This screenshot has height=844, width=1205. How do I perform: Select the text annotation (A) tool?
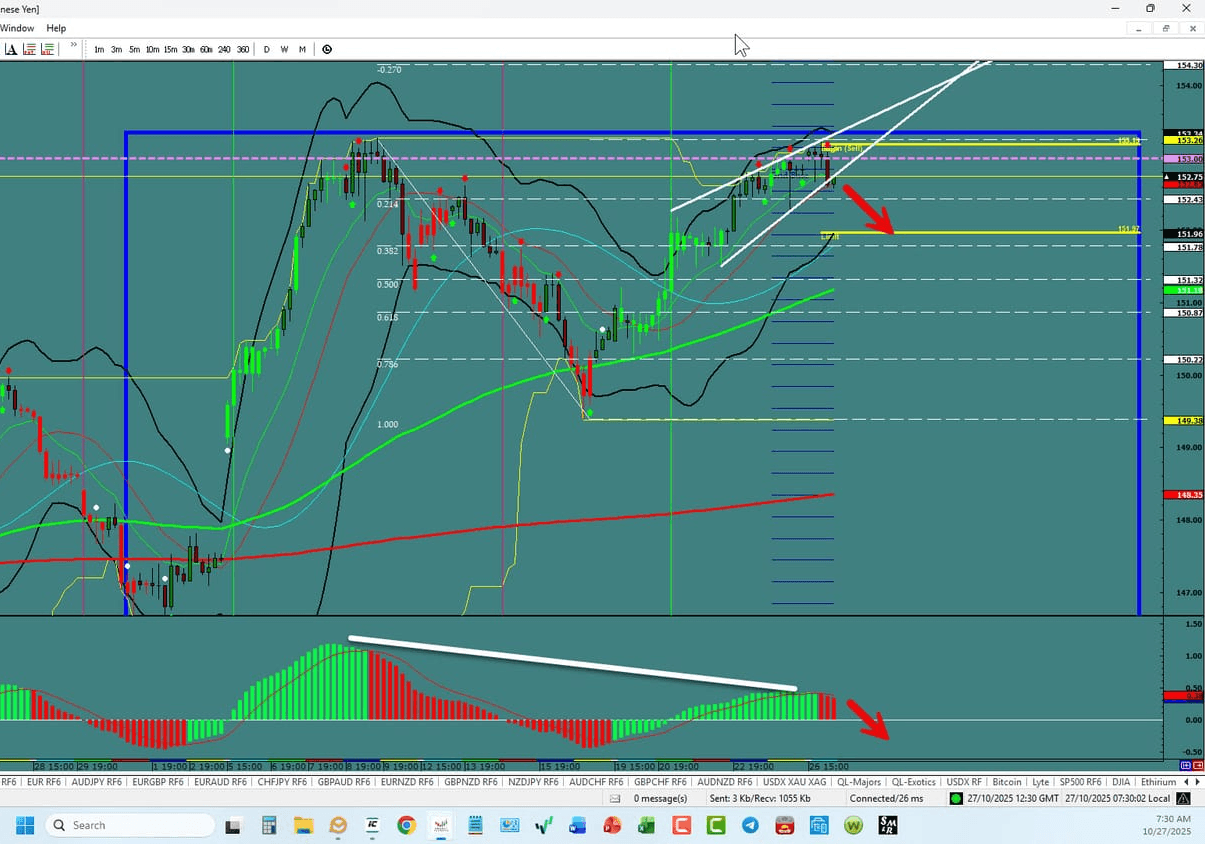coord(10,48)
